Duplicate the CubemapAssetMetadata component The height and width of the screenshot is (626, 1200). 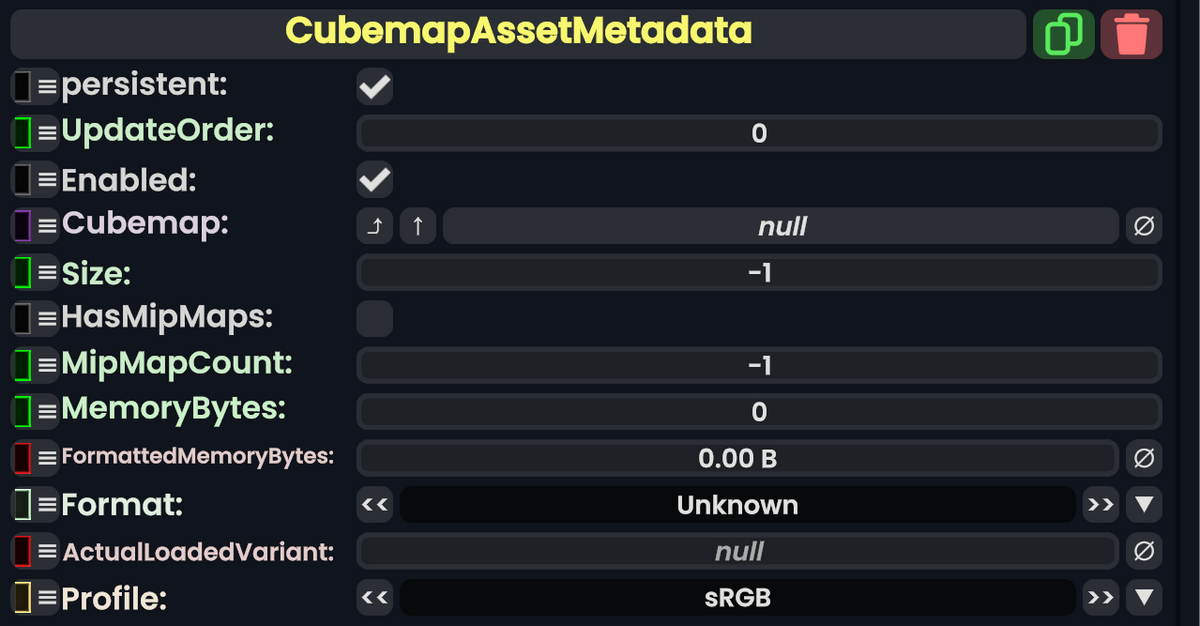point(1063,33)
